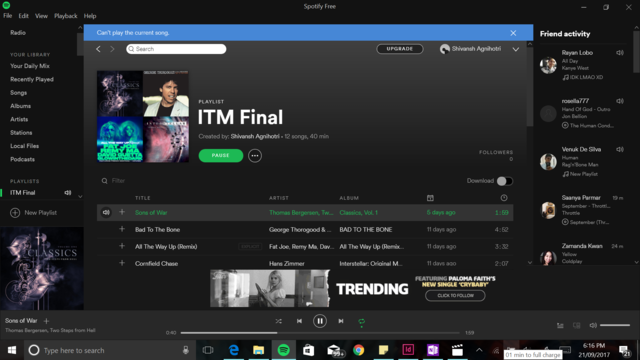Save Sons of War via plus in player bar
This screenshot has height=360, width=640.
[46, 321]
